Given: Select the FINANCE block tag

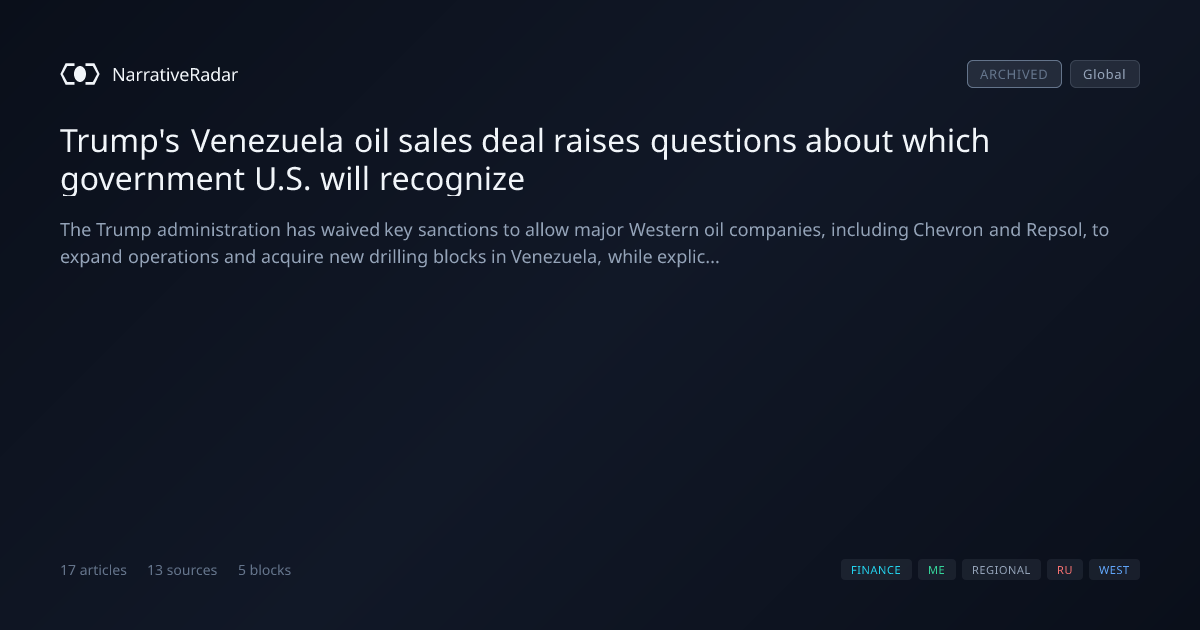Looking at the screenshot, I should (876, 570).
